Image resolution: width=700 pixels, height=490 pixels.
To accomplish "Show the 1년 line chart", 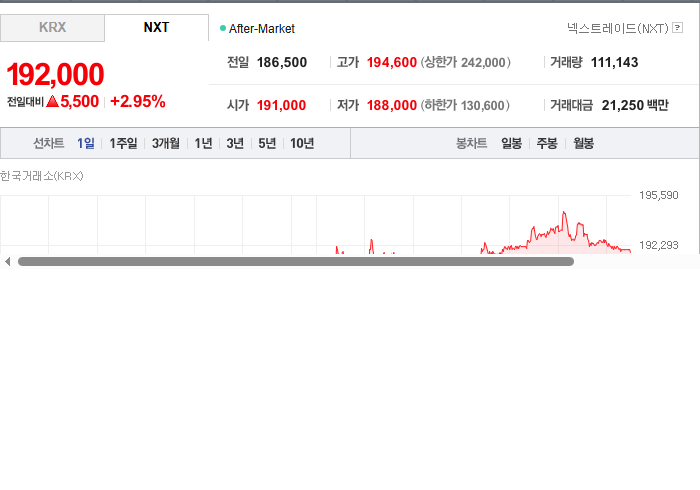I will click(203, 143).
